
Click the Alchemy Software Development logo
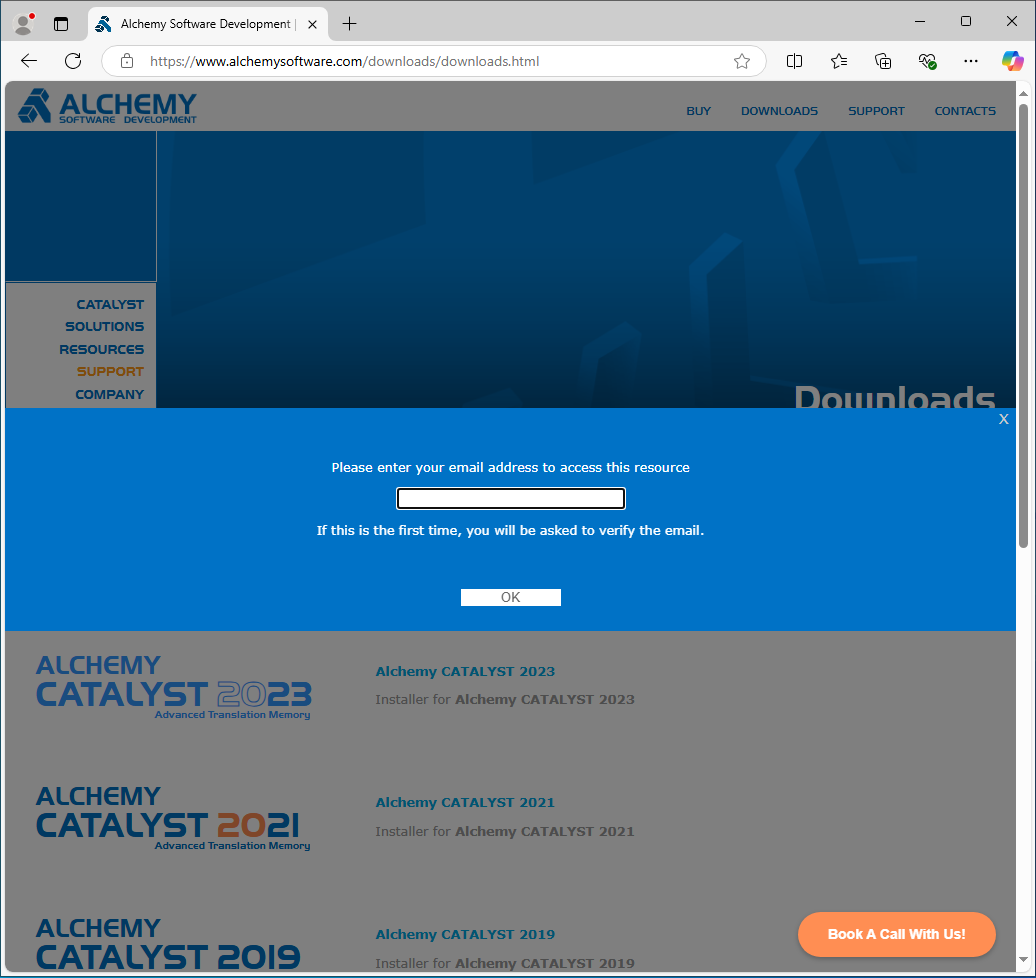click(x=107, y=106)
